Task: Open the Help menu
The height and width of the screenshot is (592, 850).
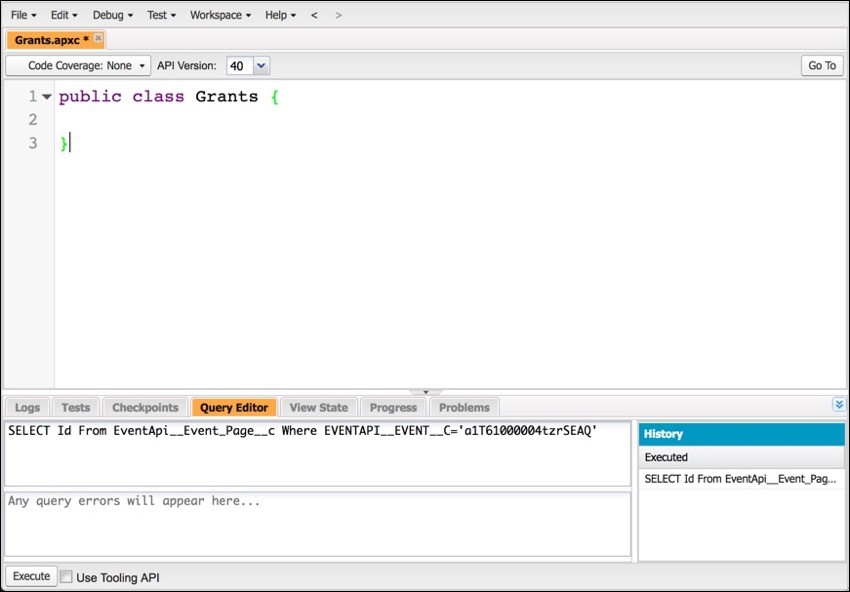Action: [x=280, y=15]
